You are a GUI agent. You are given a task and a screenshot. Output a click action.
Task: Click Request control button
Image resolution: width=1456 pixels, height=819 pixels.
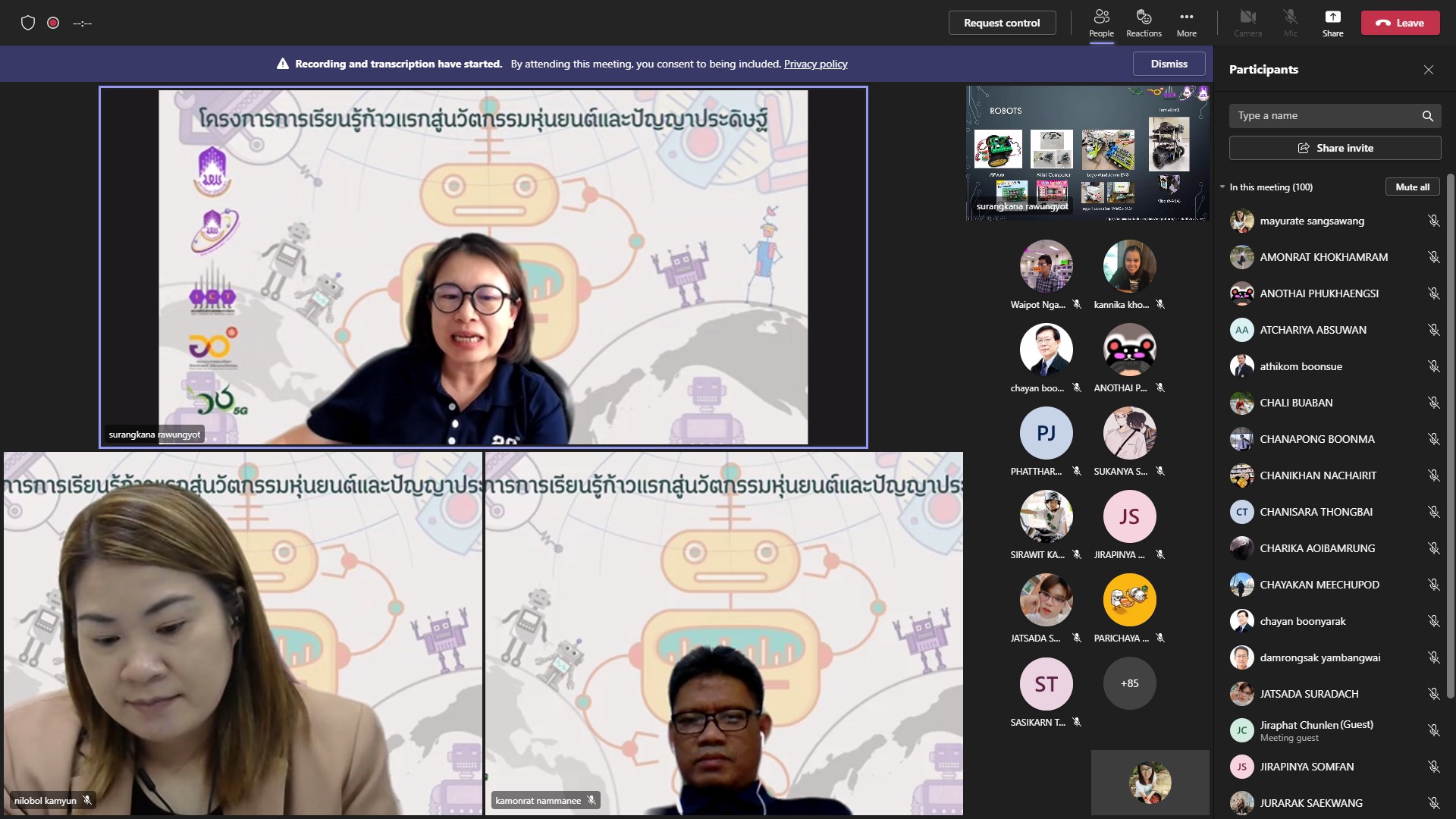pyautogui.click(x=1002, y=23)
